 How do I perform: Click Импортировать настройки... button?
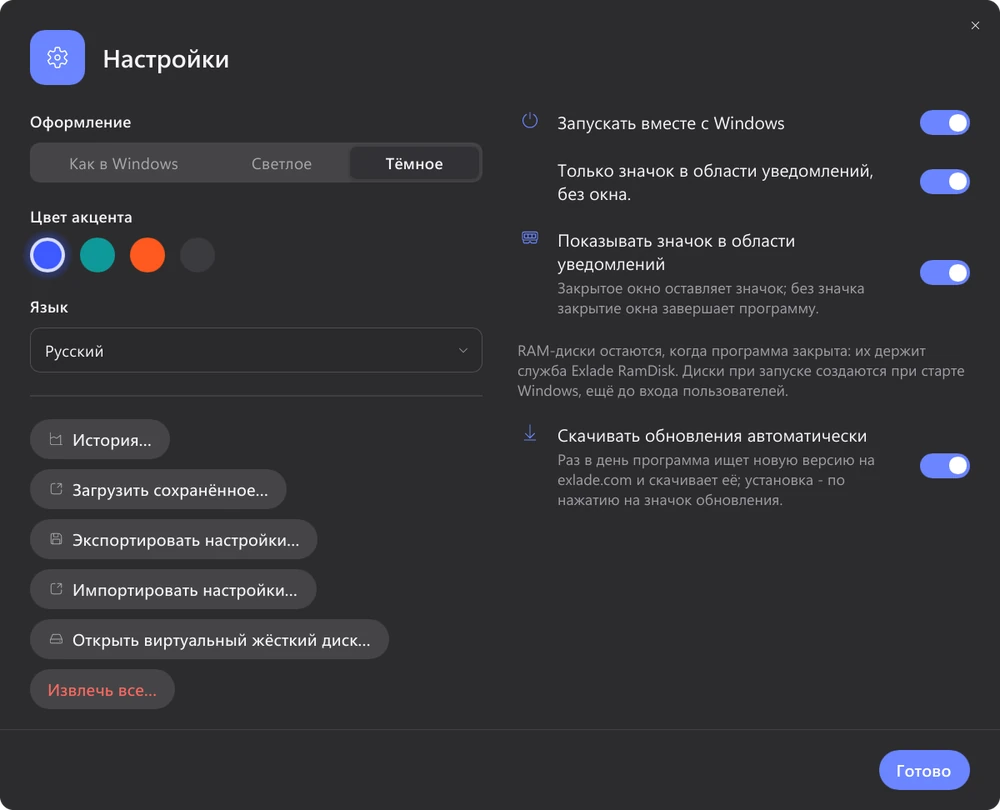pyautogui.click(x=173, y=589)
